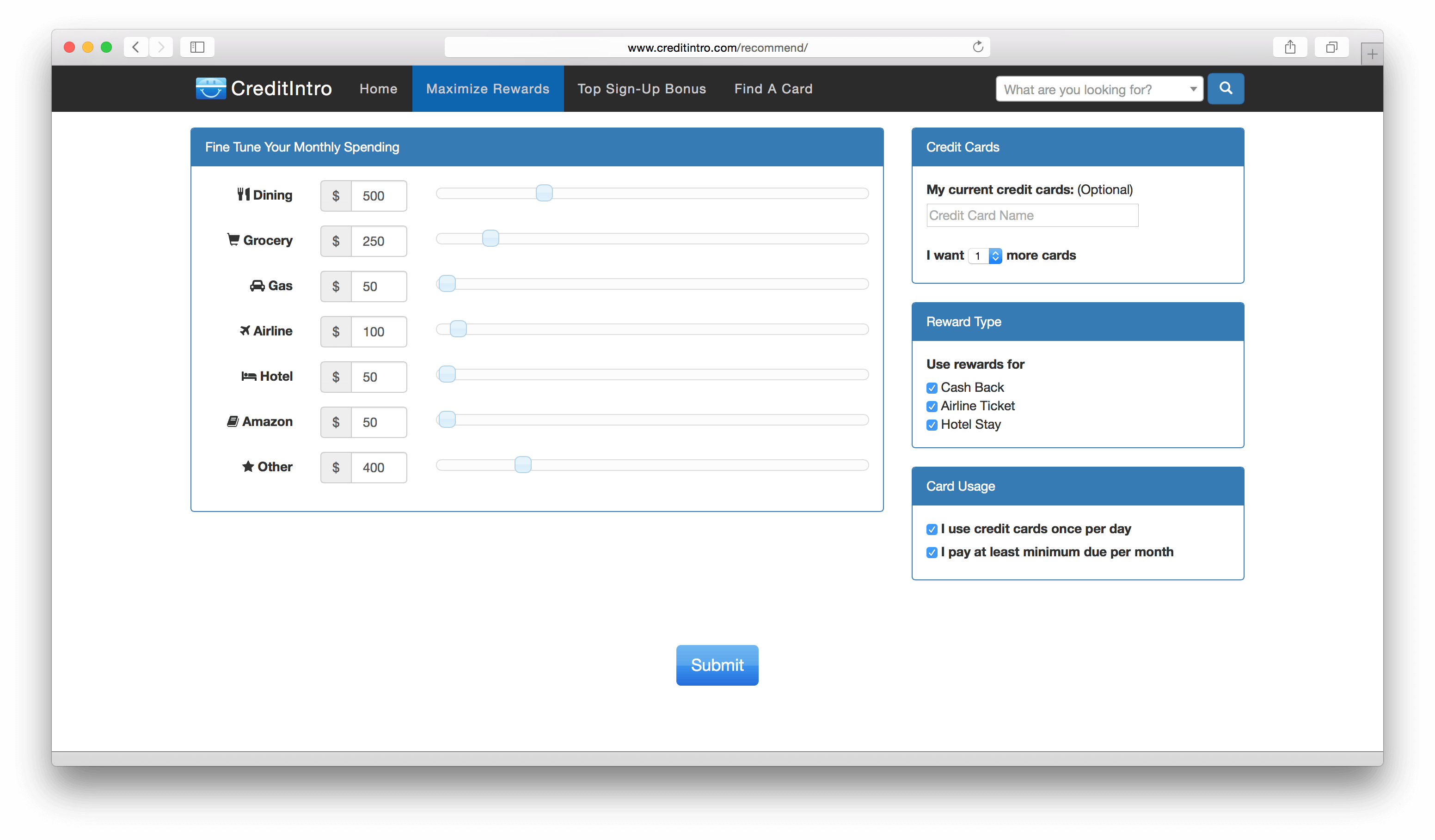This screenshot has height=840, width=1435.
Task: Toggle 'I use credit cards once per day'
Action: pos(932,530)
